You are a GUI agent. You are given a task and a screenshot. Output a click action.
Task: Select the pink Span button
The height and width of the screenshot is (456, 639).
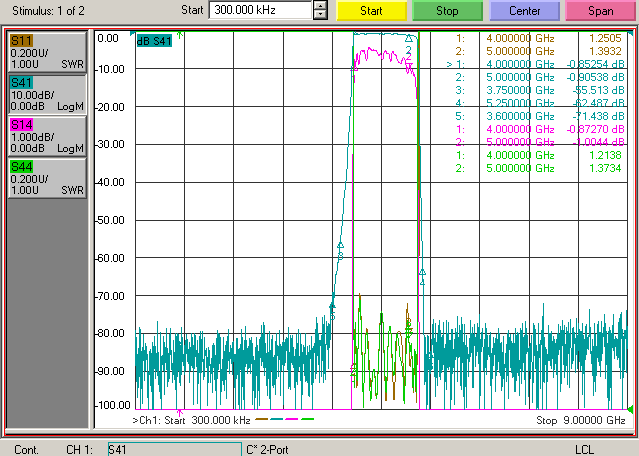click(x=601, y=11)
